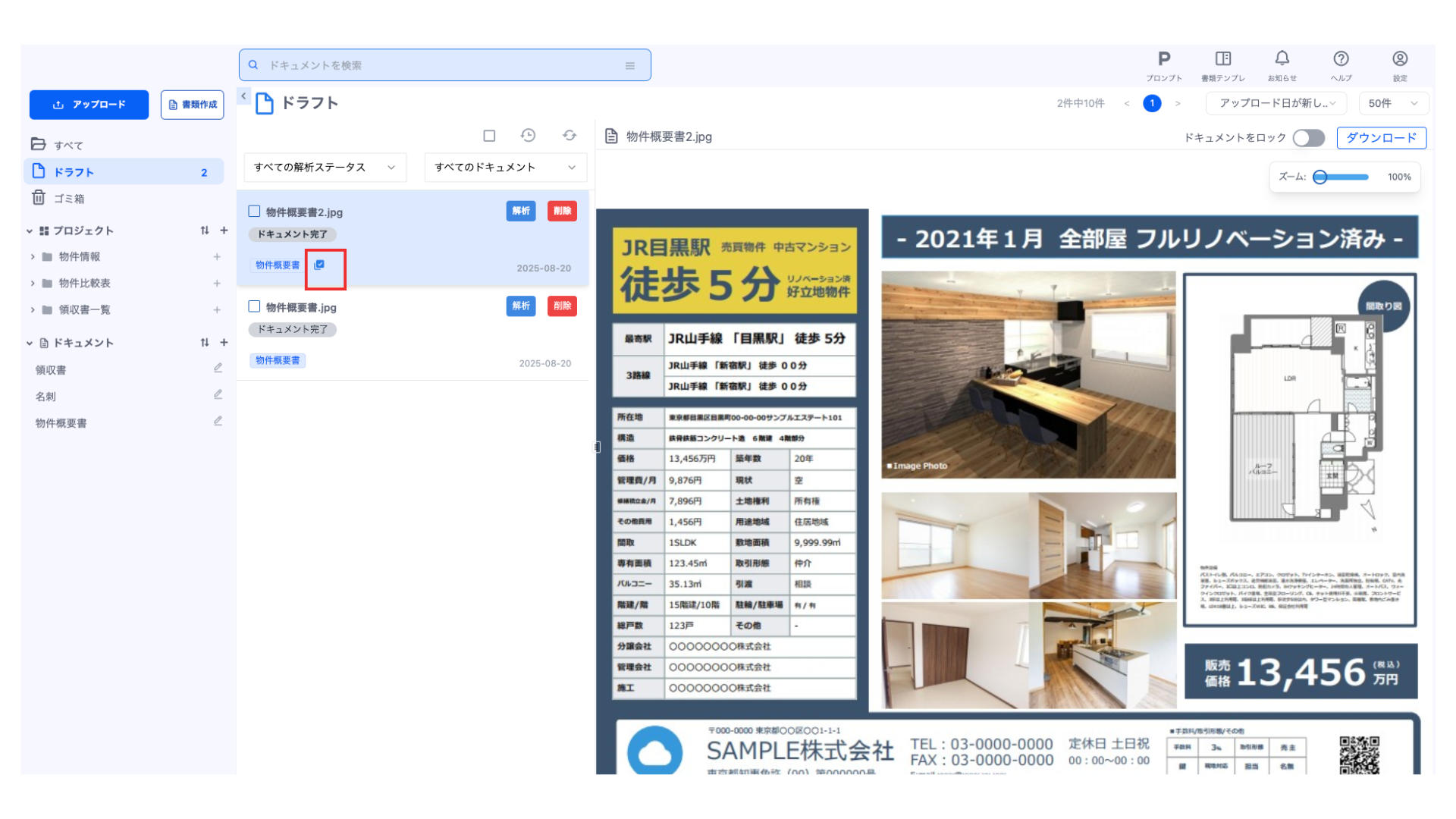Open the all documents filter dropdown
The height and width of the screenshot is (819, 1456).
505,167
